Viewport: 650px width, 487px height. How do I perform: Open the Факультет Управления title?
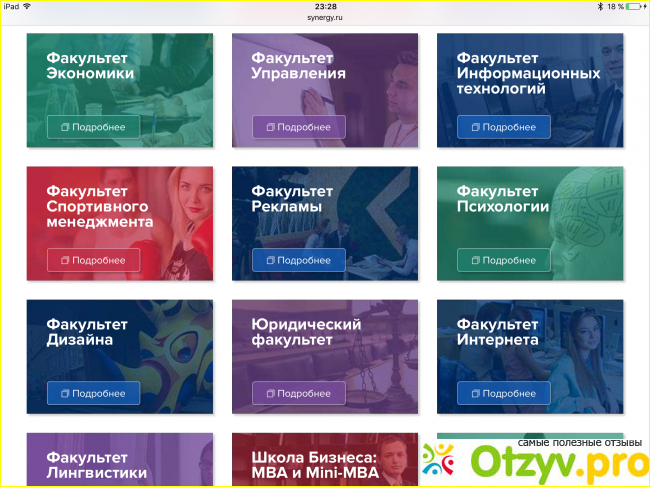[x=298, y=65]
